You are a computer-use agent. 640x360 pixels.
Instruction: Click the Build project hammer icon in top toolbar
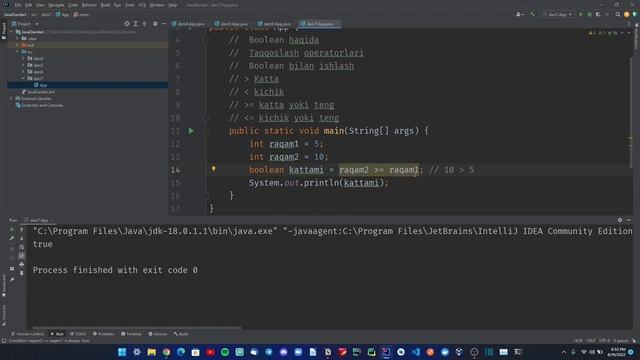(x=532, y=14)
